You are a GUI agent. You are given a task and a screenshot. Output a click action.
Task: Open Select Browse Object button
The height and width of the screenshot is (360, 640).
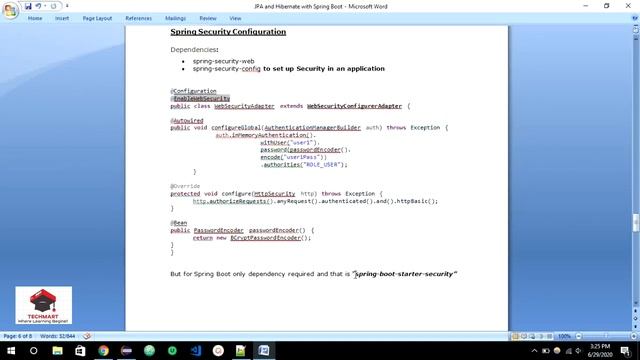pos(636,318)
